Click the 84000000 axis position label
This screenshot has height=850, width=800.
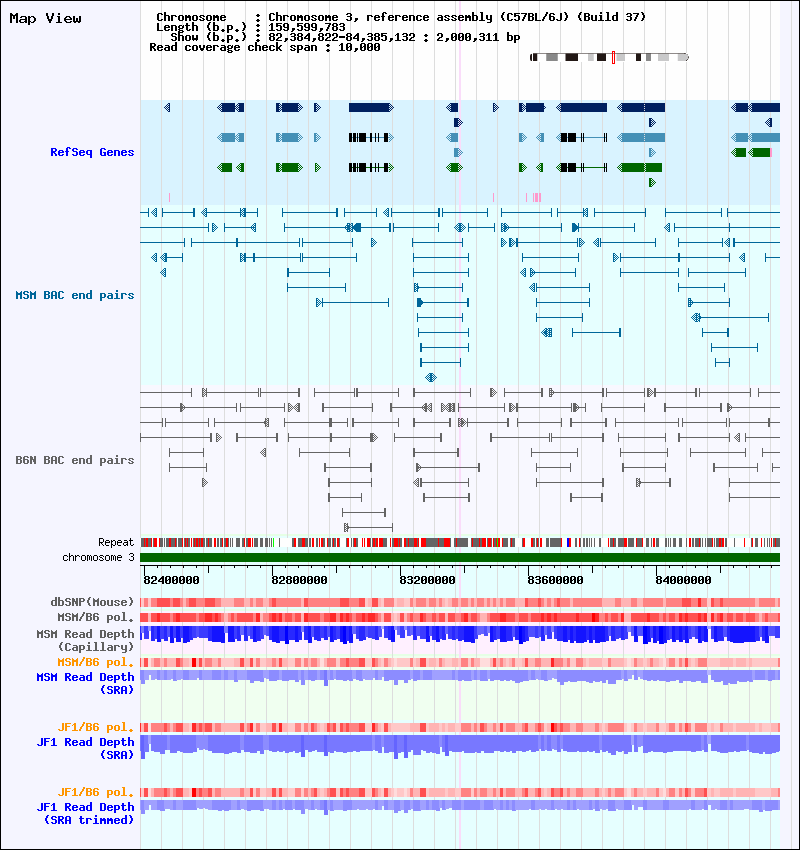(683, 580)
